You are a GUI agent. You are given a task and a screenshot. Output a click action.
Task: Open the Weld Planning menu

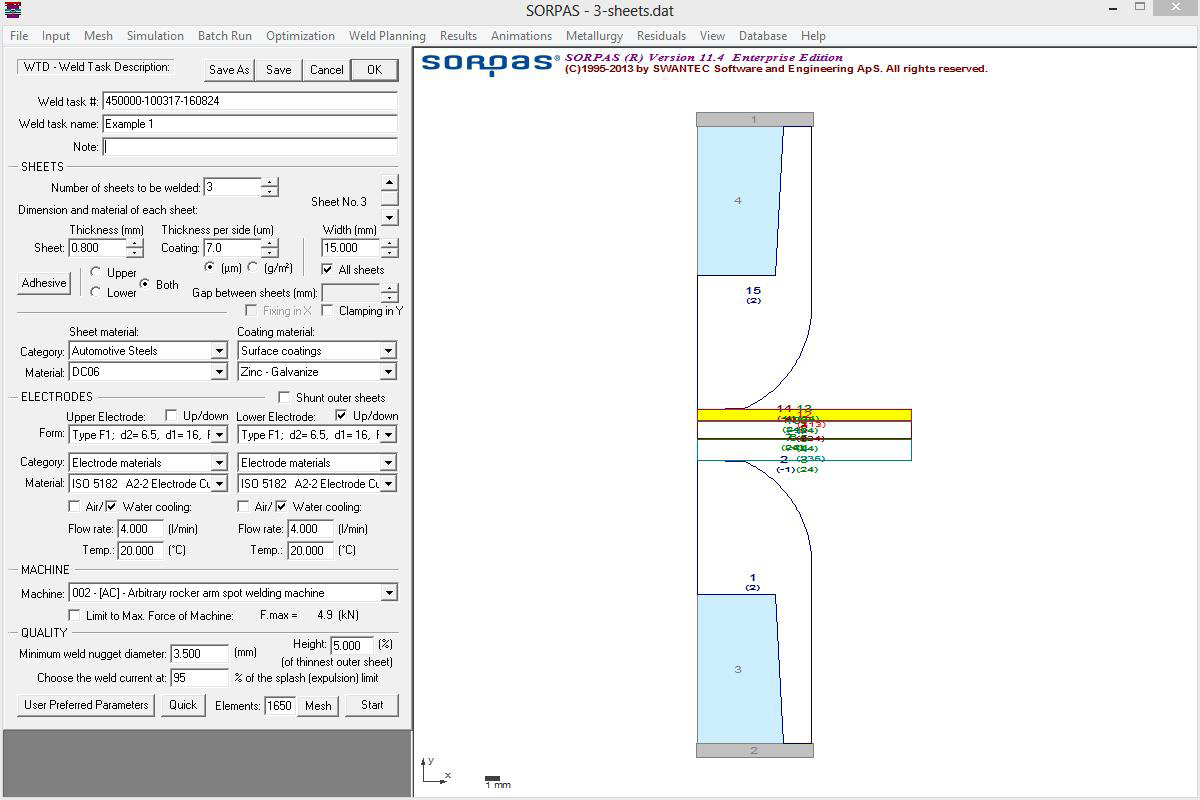pos(387,36)
